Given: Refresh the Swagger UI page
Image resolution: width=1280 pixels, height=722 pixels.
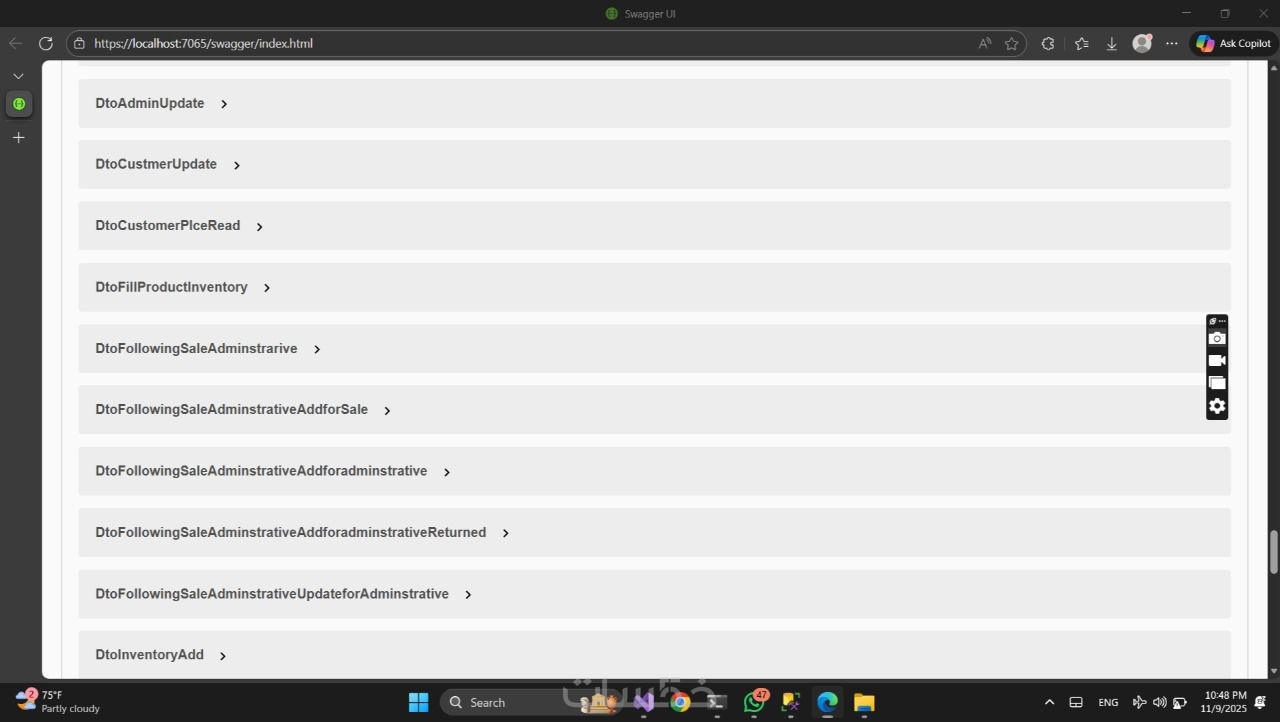Looking at the screenshot, I should (x=45, y=43).
